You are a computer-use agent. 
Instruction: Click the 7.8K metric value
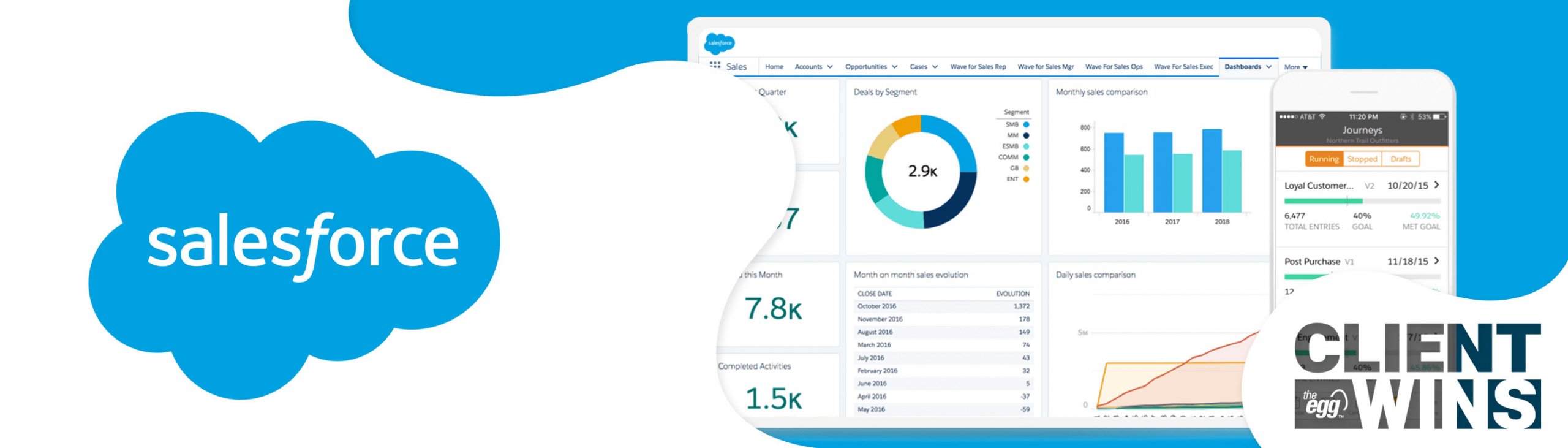[773, 308]
